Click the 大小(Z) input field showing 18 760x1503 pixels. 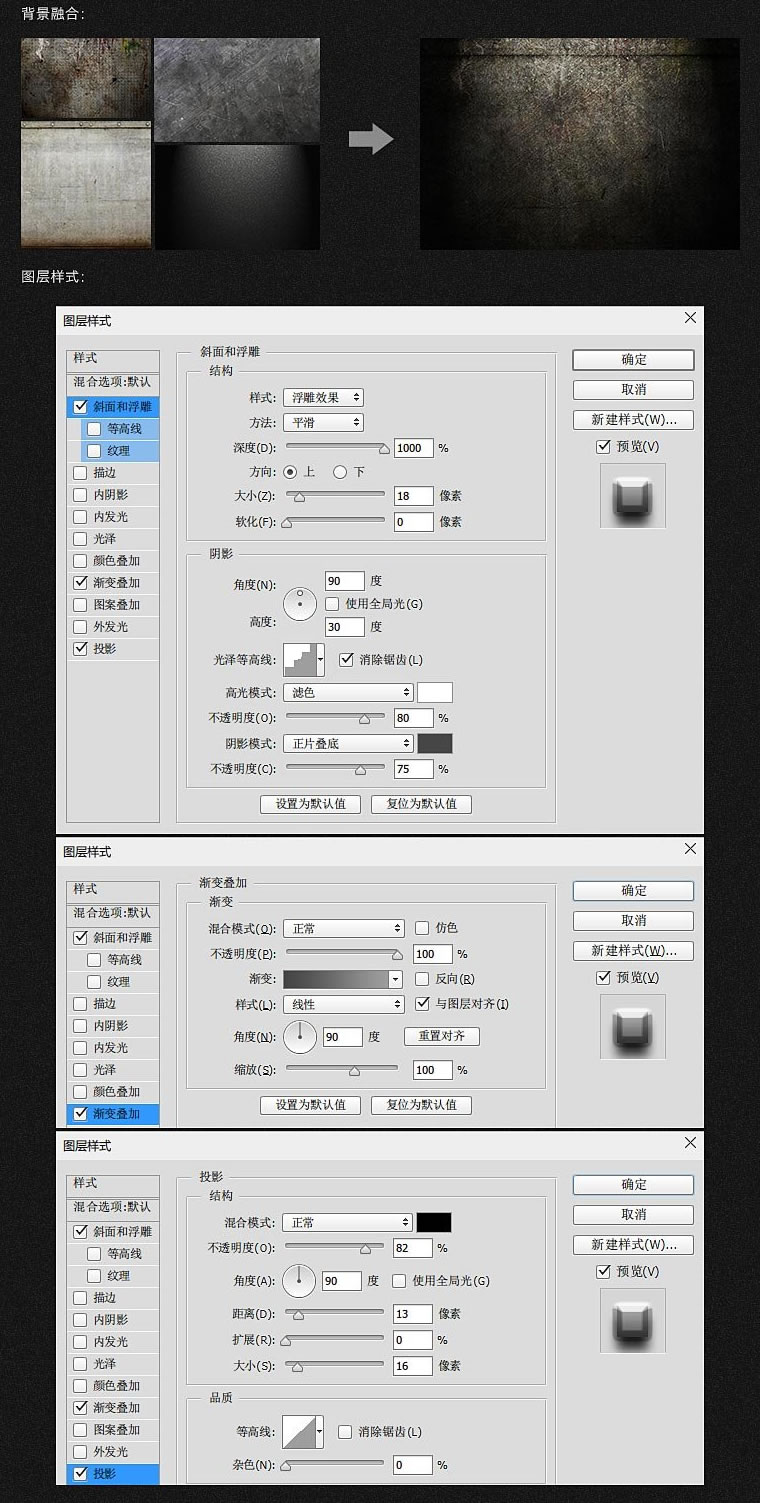(x=414, y=496)
